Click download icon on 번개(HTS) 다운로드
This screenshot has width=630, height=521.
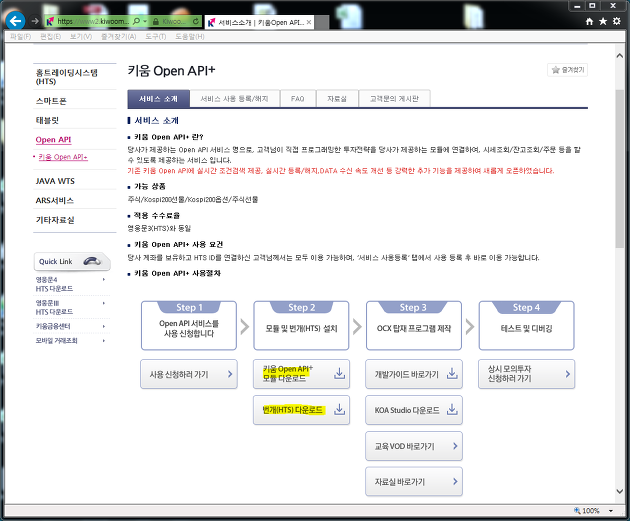point(340,410)
